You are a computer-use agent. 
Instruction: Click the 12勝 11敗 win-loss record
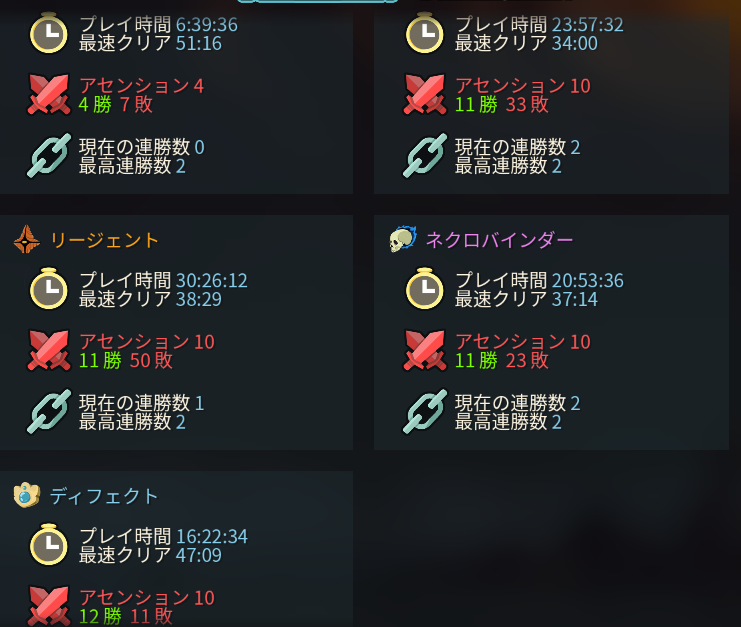pyautogui.click(x=126, y=616)
